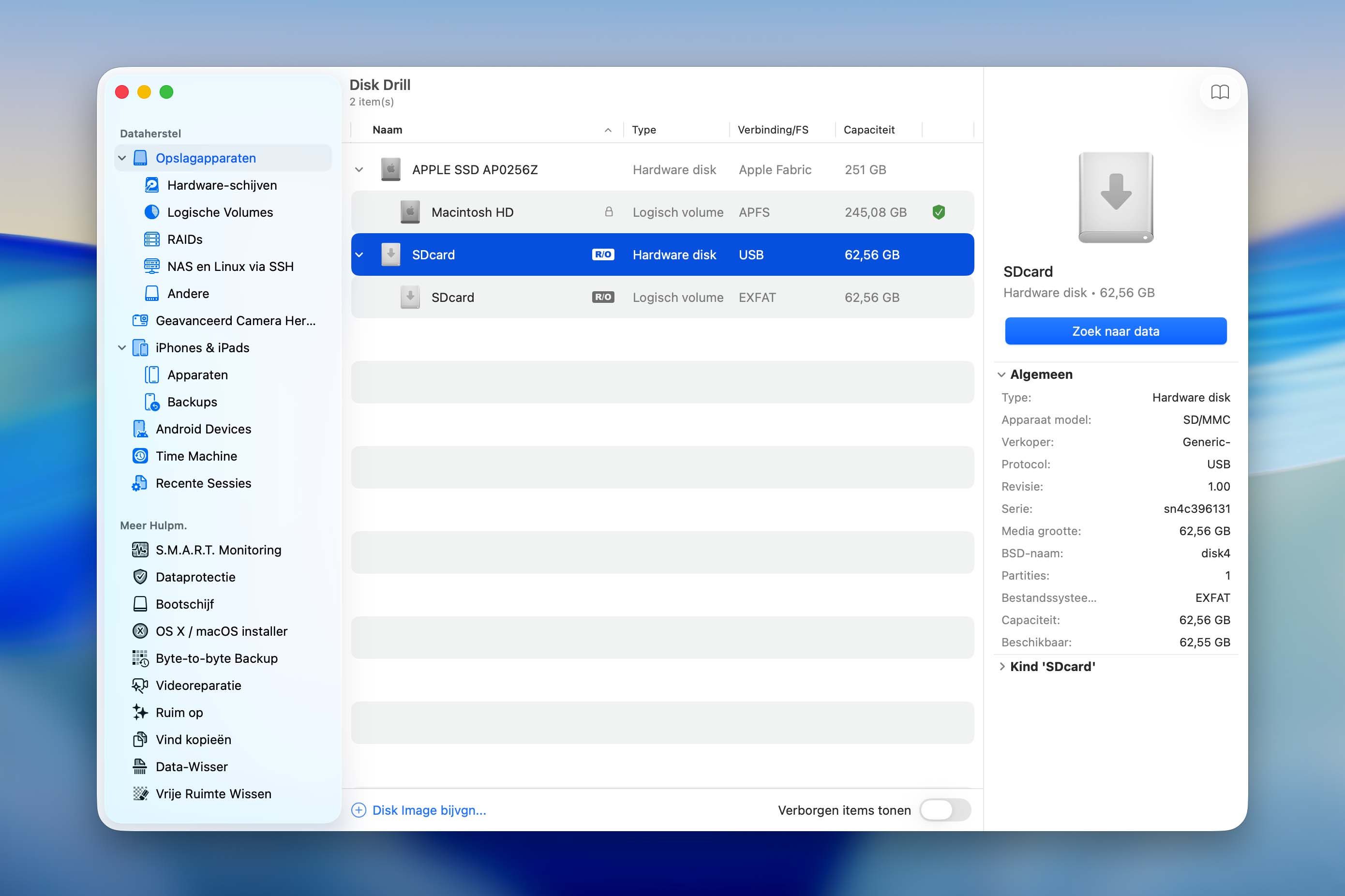Open Hardware-schijven in the sidebar

coord(222,185)
